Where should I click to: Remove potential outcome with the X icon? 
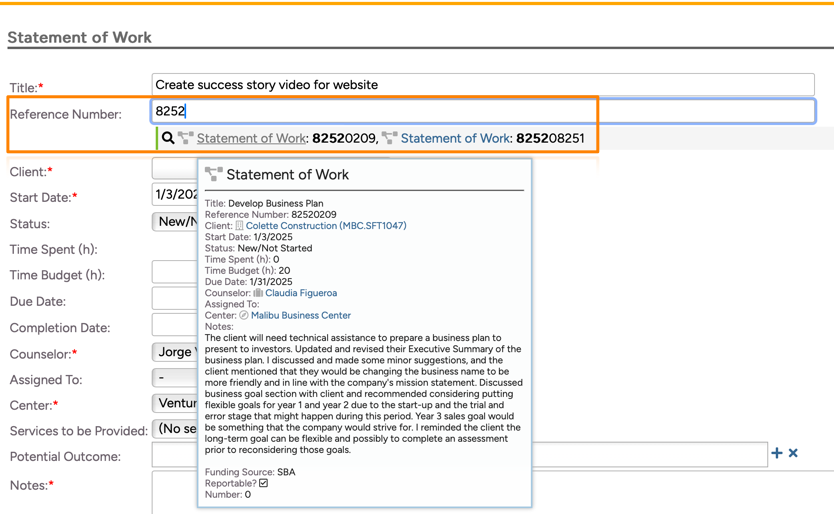794,453
